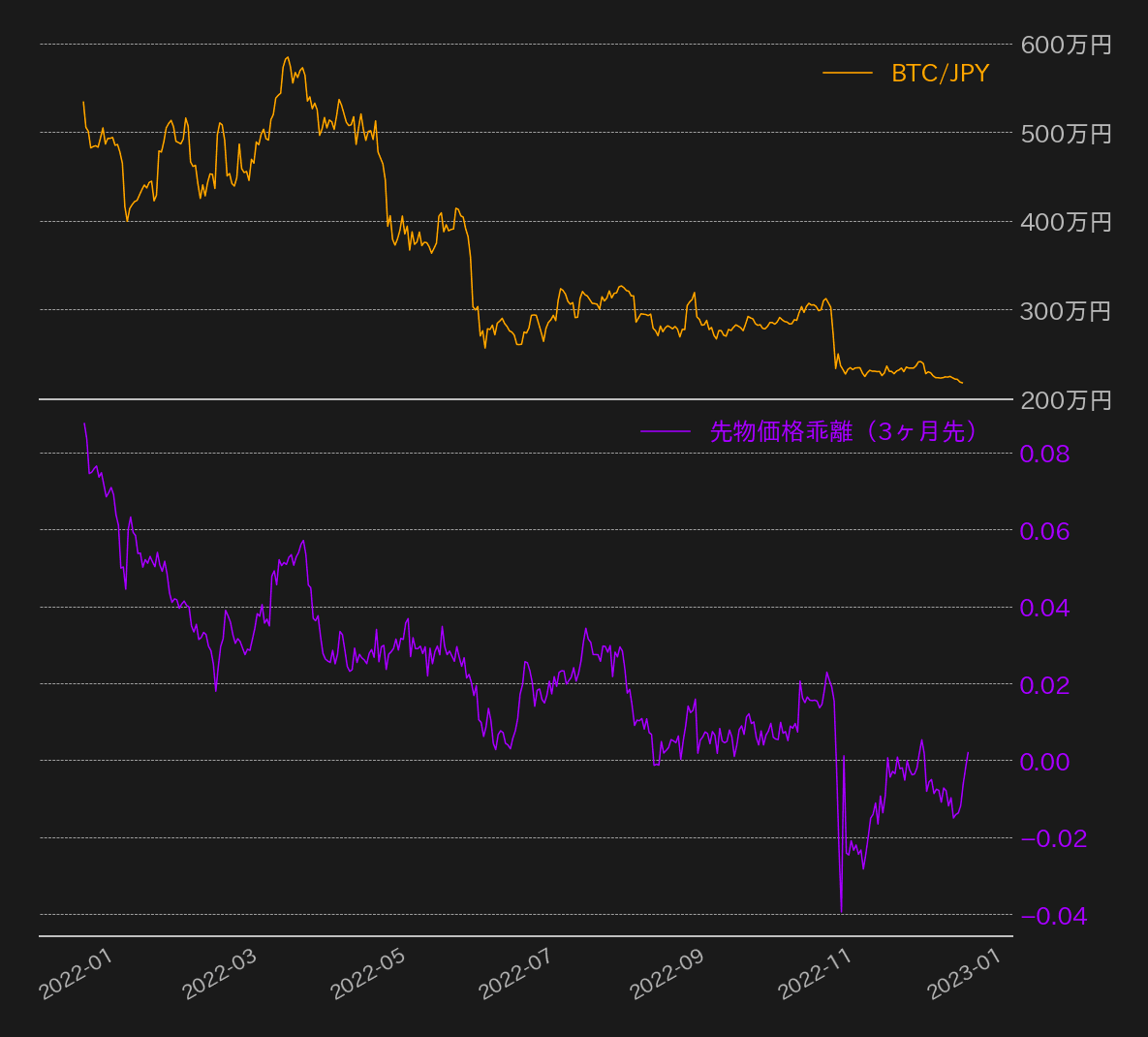1148x1037 pixels.
Task: Click the 2022-03 date label
Action: [220, 973]
